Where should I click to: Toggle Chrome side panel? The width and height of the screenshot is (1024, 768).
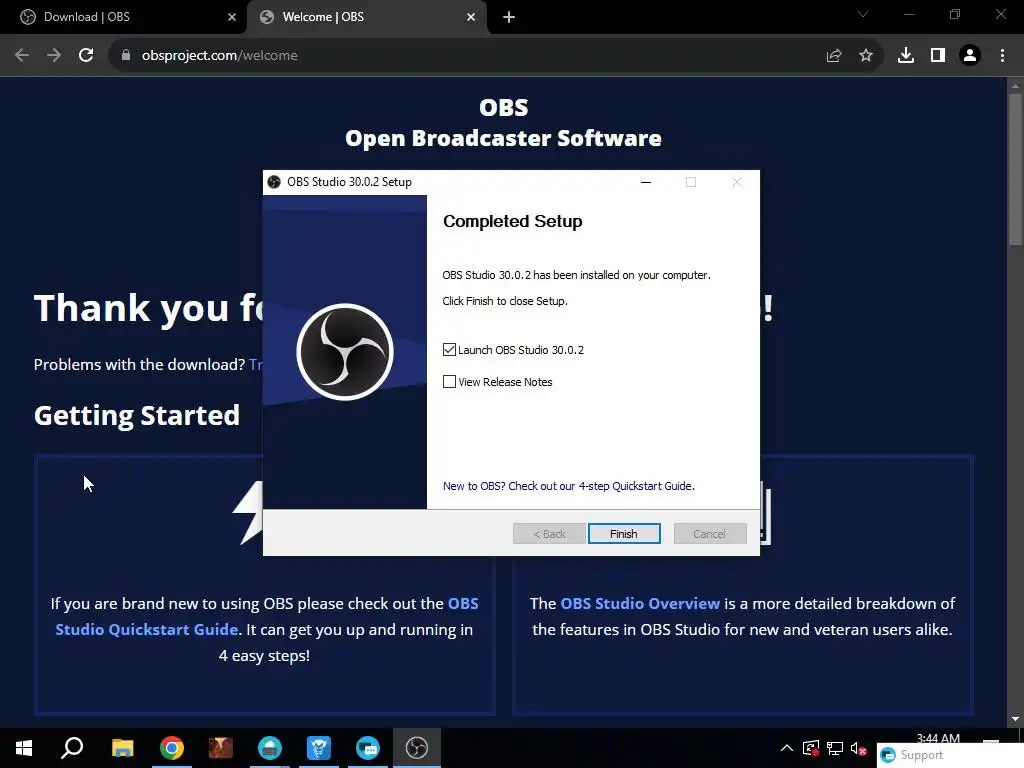click(938, 56)
